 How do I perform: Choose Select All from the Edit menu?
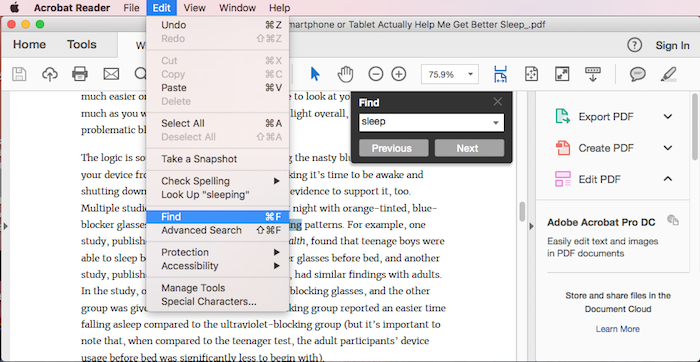pos(217,123)
